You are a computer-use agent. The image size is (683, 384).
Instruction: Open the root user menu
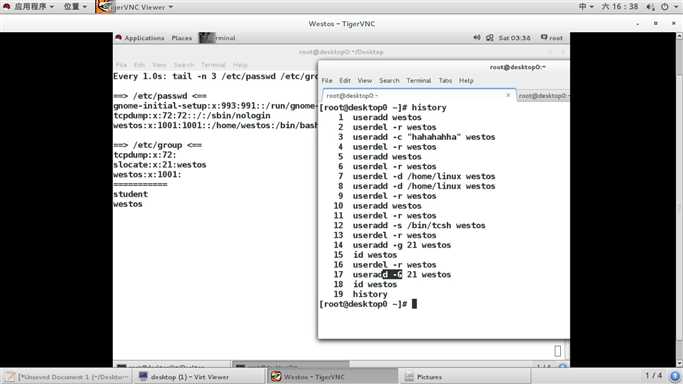coord(552,38)
